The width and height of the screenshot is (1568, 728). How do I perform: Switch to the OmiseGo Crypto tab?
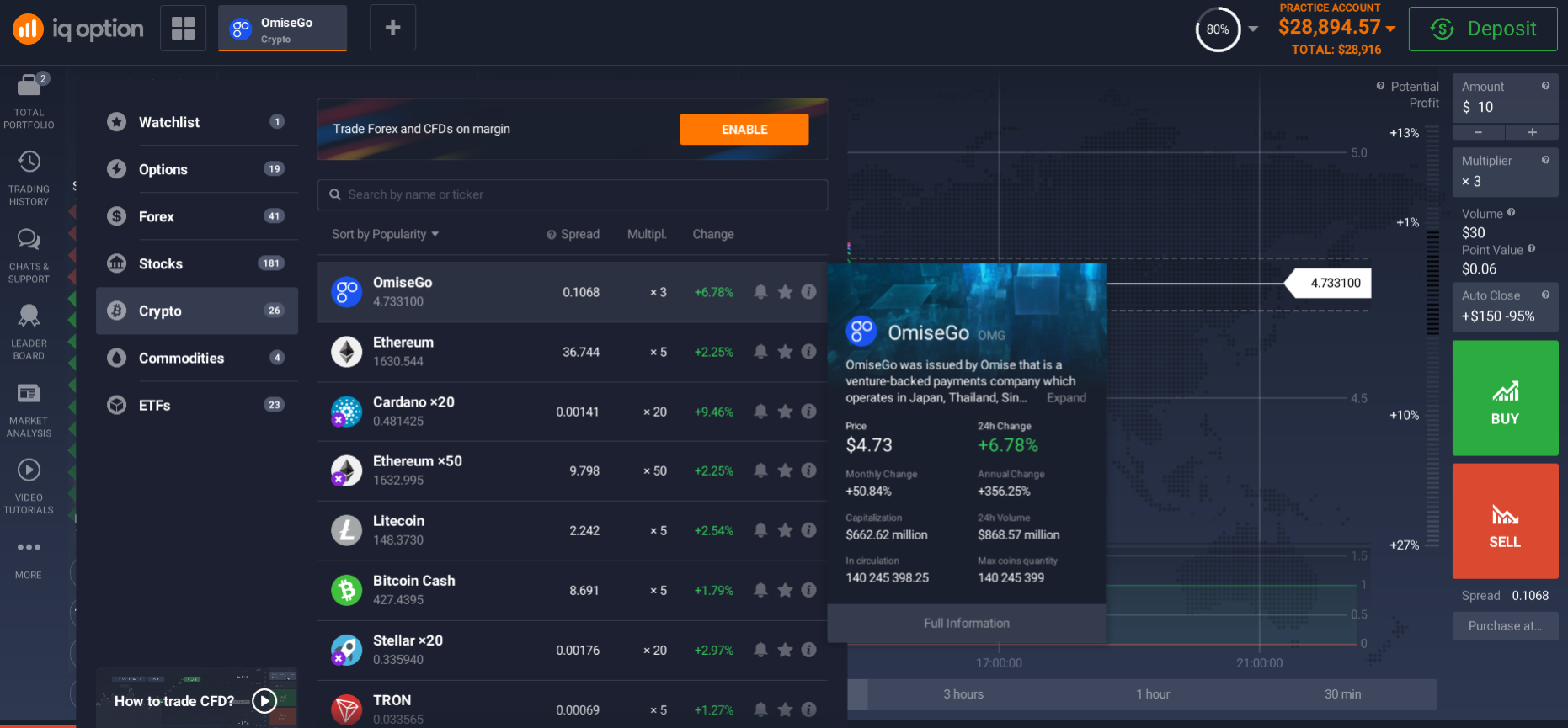tap(282, 29)
